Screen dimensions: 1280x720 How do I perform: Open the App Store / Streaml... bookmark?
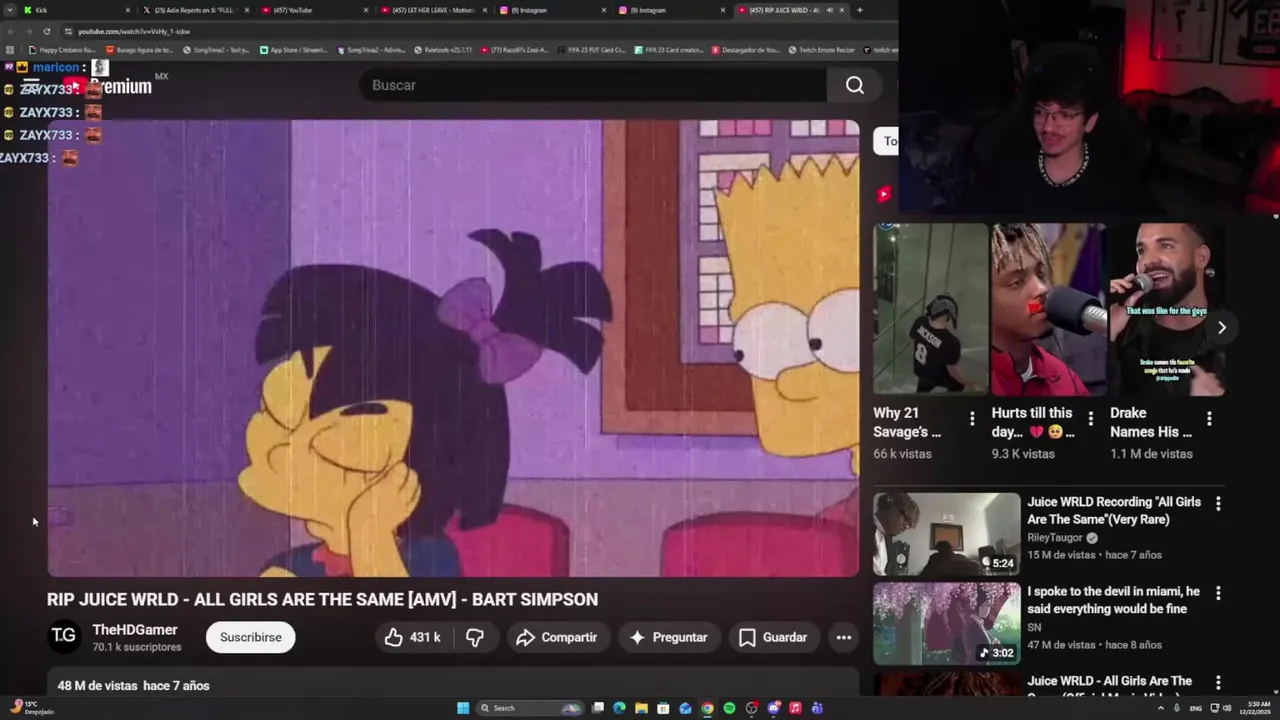[x=292, y=50]
